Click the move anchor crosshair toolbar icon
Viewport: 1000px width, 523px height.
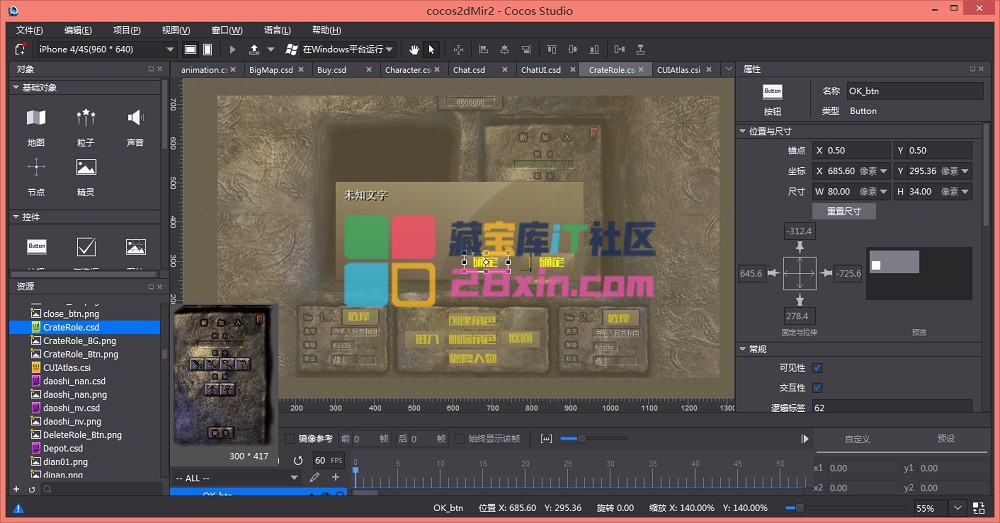click(x=459, y=49)
